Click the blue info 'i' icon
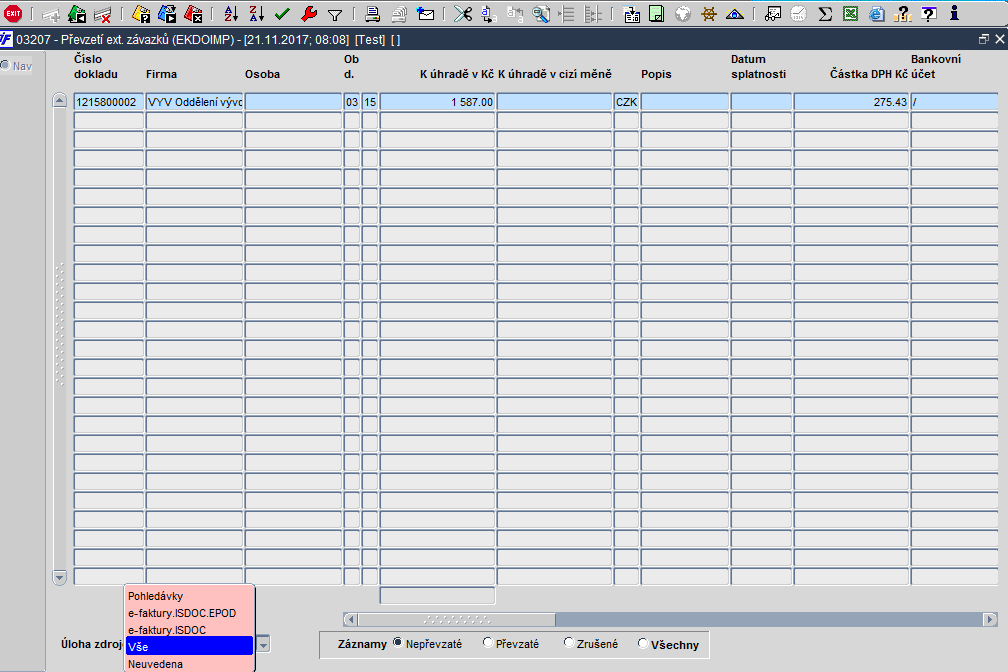The height and width of the screenshot is (672, 1008). [x=955, y=13]
